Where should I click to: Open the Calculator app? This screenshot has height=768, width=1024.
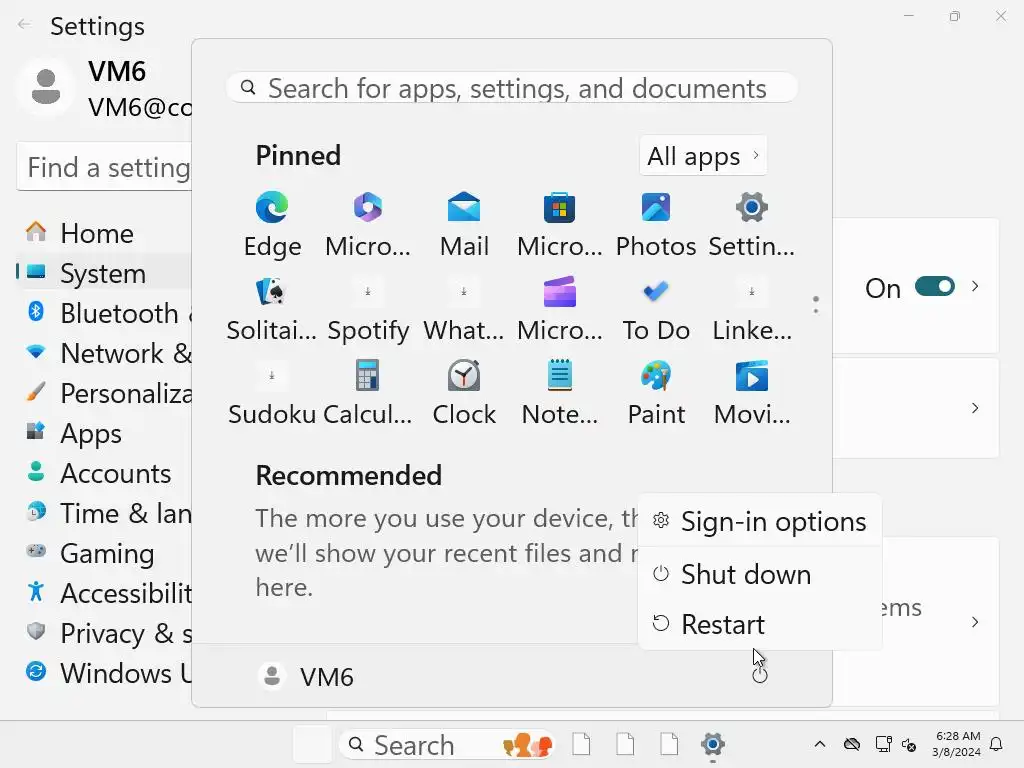[368, 393]
